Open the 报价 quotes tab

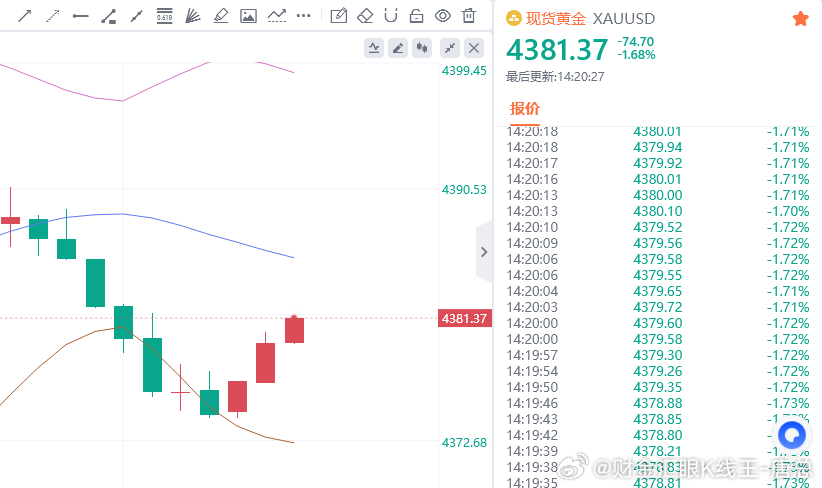[525, 109]
